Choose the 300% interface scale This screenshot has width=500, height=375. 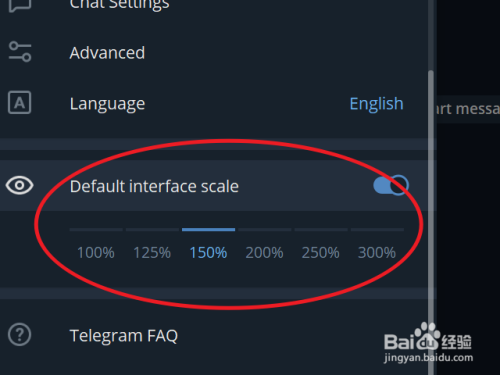[377, 252]
